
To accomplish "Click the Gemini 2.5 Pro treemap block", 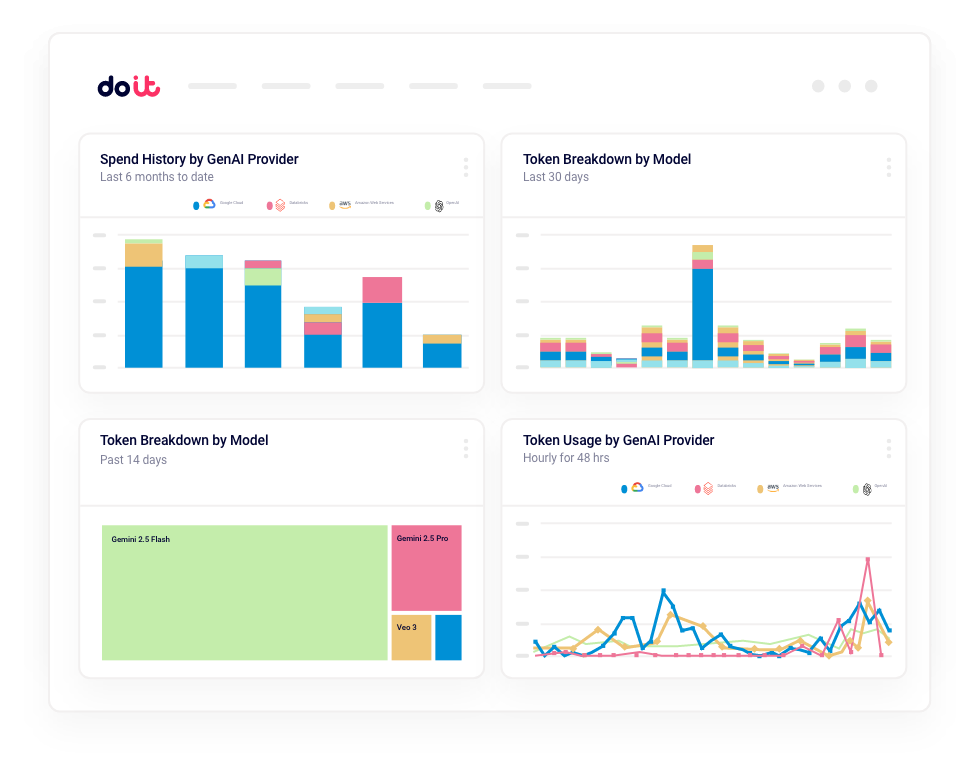I will point(426,568).
